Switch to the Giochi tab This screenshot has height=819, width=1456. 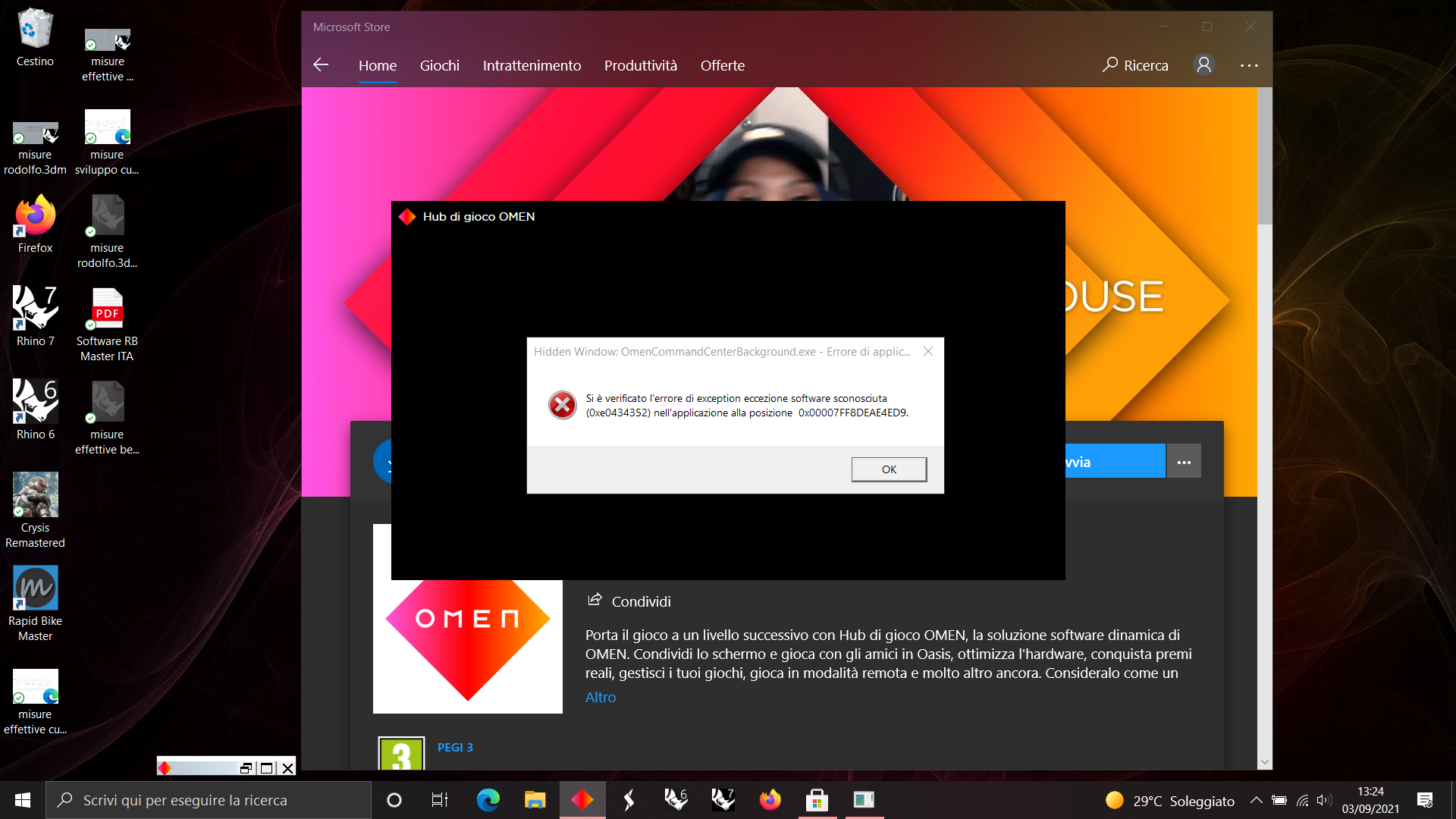439,66
